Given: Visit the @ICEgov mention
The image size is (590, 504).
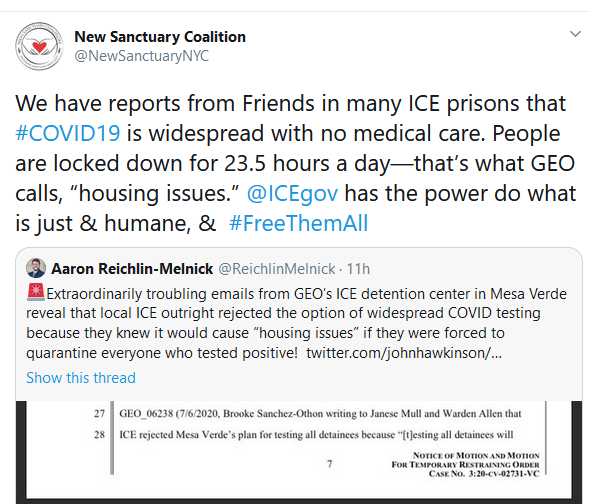Looking at the screenshot, I should click(292, 193).
